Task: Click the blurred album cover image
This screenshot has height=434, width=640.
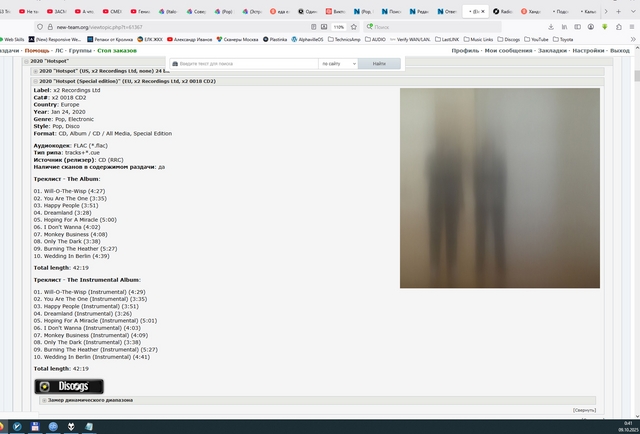Action: [499, 187]
